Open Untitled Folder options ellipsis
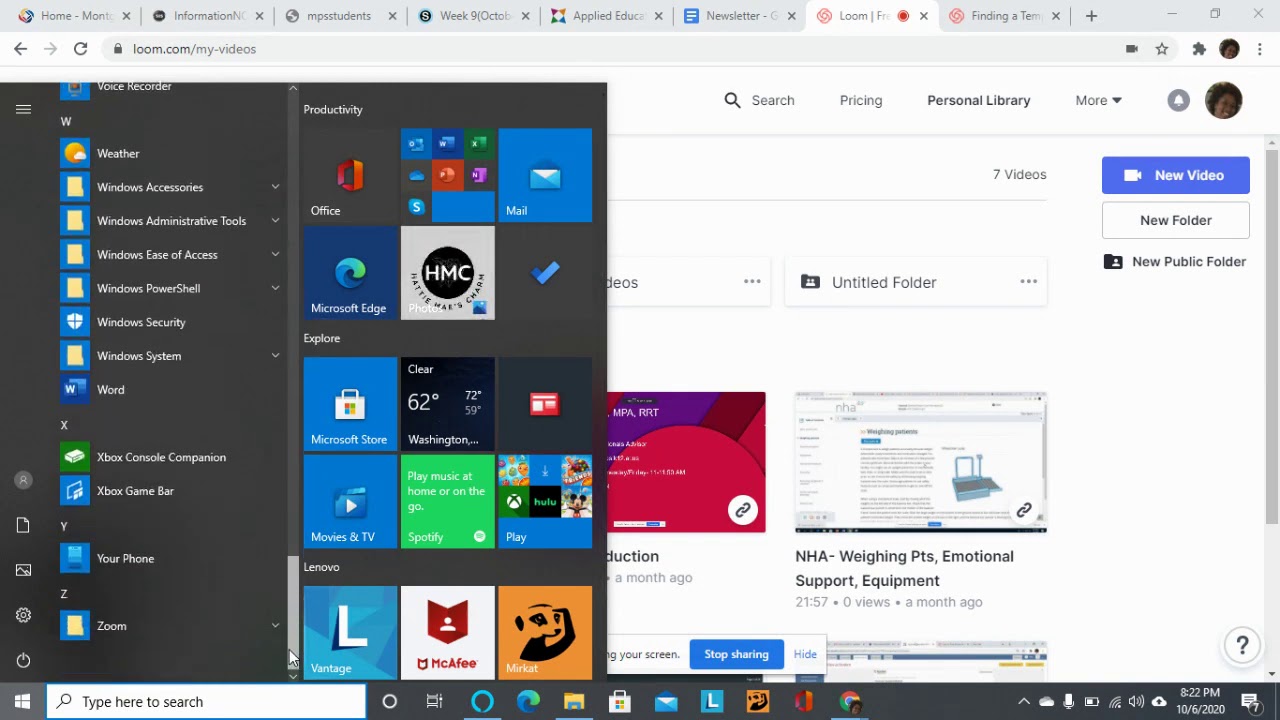 pyautogui.click(x=1028, y=282)
